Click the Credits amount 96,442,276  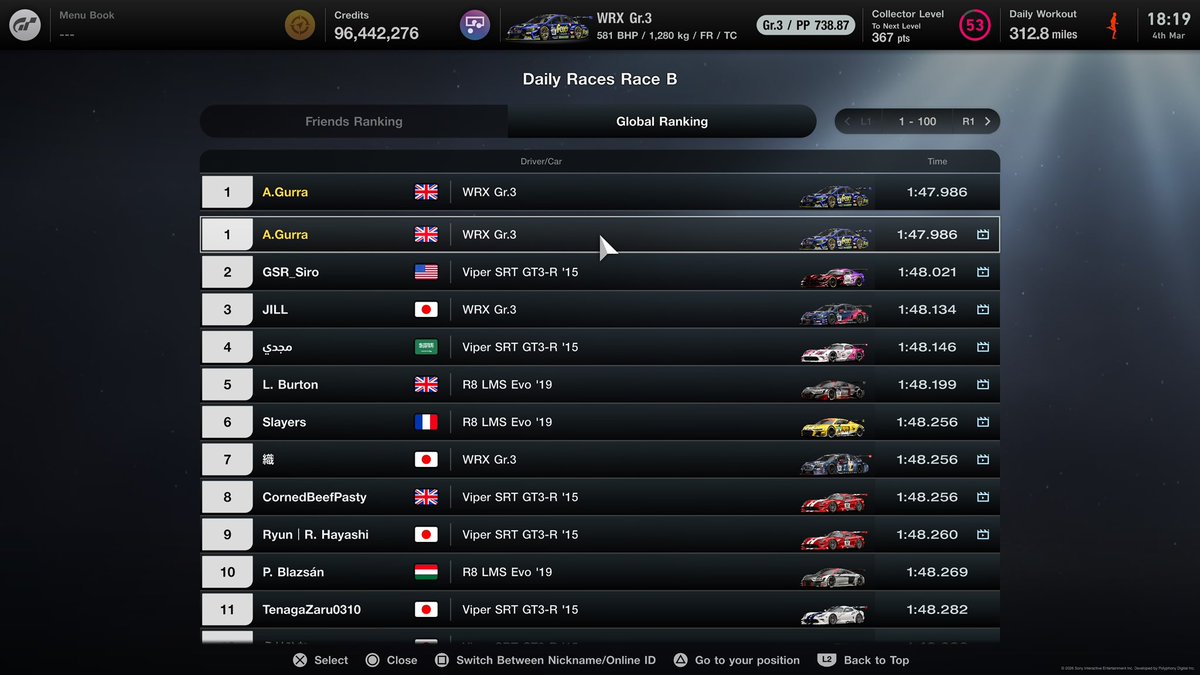click(x=376, y=33)
